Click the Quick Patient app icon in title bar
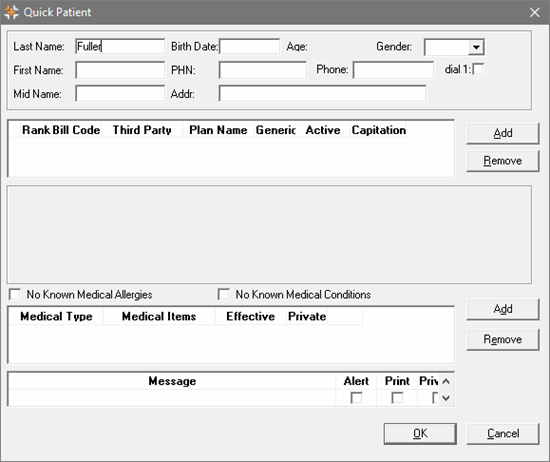The image size is (550, 462). (11, 12)
